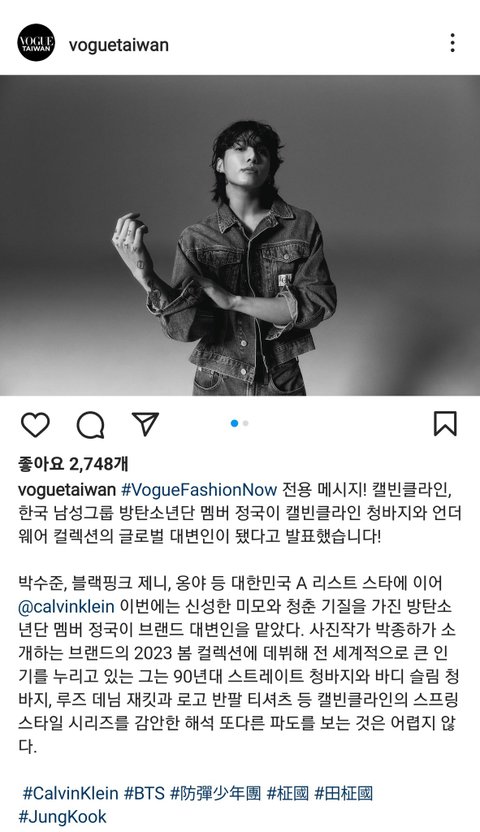This screenshot has width=480, height=832.
Task: Open voguetaiwan username in caption
Action: point(67,489)
